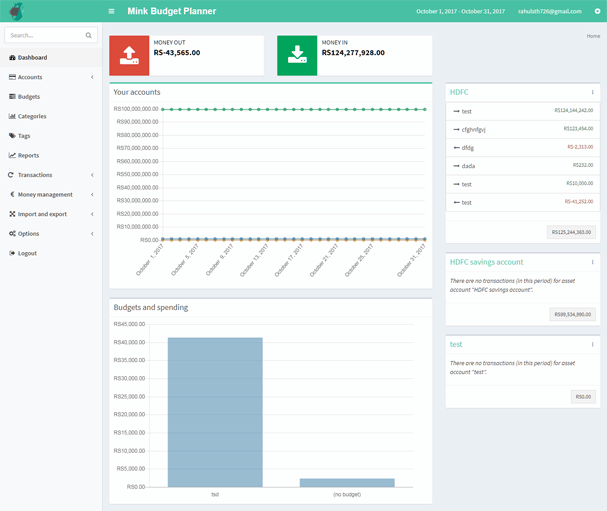Click the RS0.00 balance button

pos(583,397)
